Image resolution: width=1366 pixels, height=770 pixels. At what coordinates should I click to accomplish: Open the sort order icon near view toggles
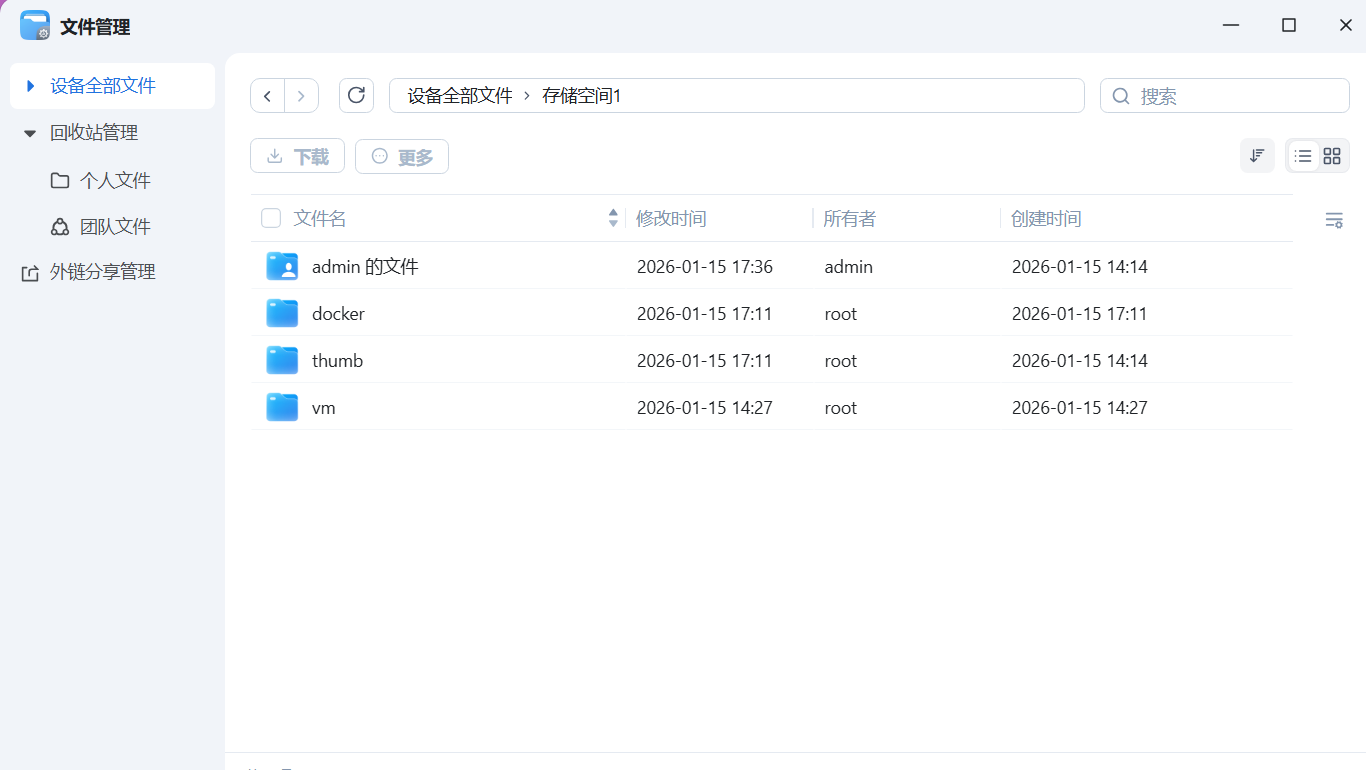click(x=1257, y=156)
